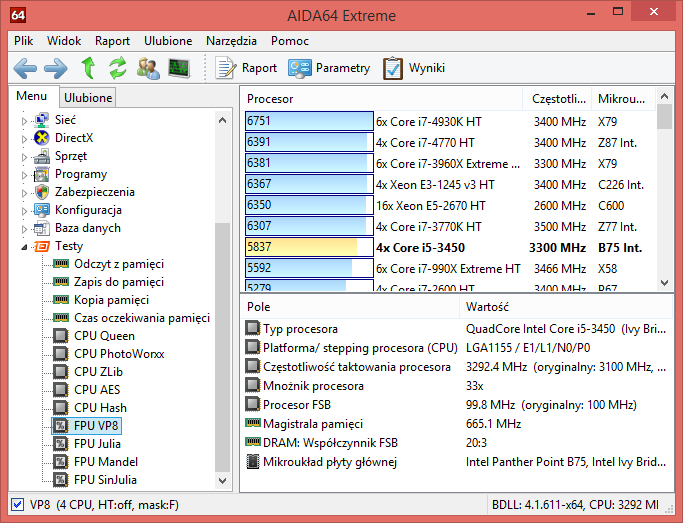Select Czas oczekiwania pamięci test

pyautogui.click(x=142, y=318)
